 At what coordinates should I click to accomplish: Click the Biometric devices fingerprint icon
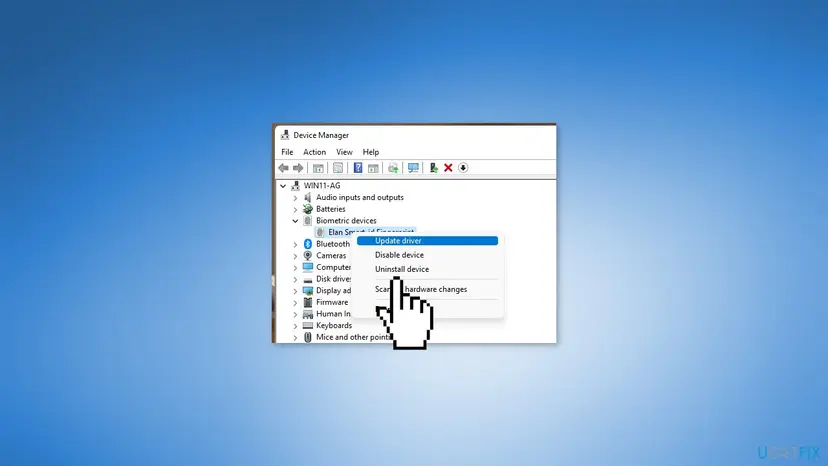click(308, 221)
